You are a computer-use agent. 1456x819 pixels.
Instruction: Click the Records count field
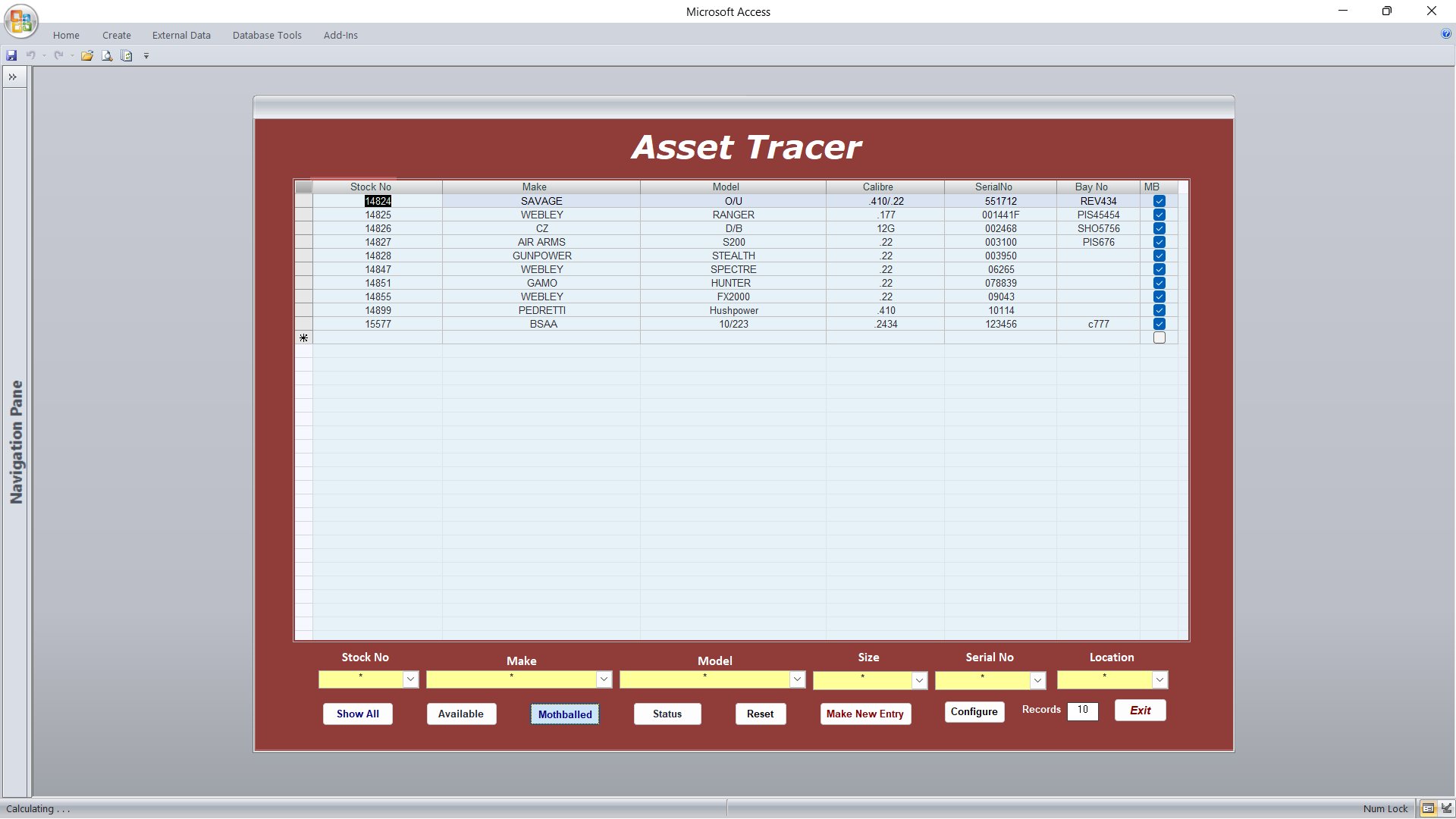click(1082, 711)
